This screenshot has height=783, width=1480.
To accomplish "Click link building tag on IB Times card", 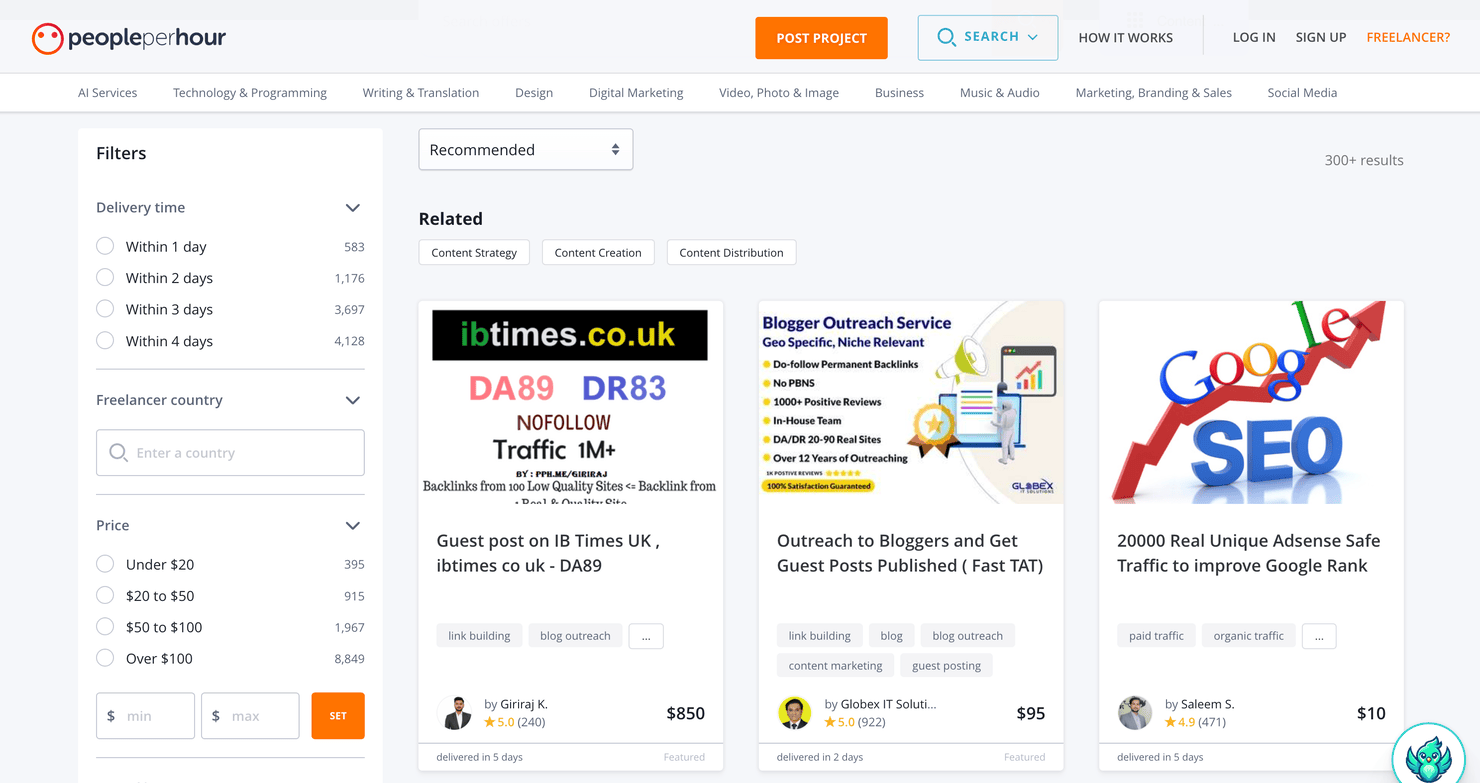I will [x=479, y=636].
